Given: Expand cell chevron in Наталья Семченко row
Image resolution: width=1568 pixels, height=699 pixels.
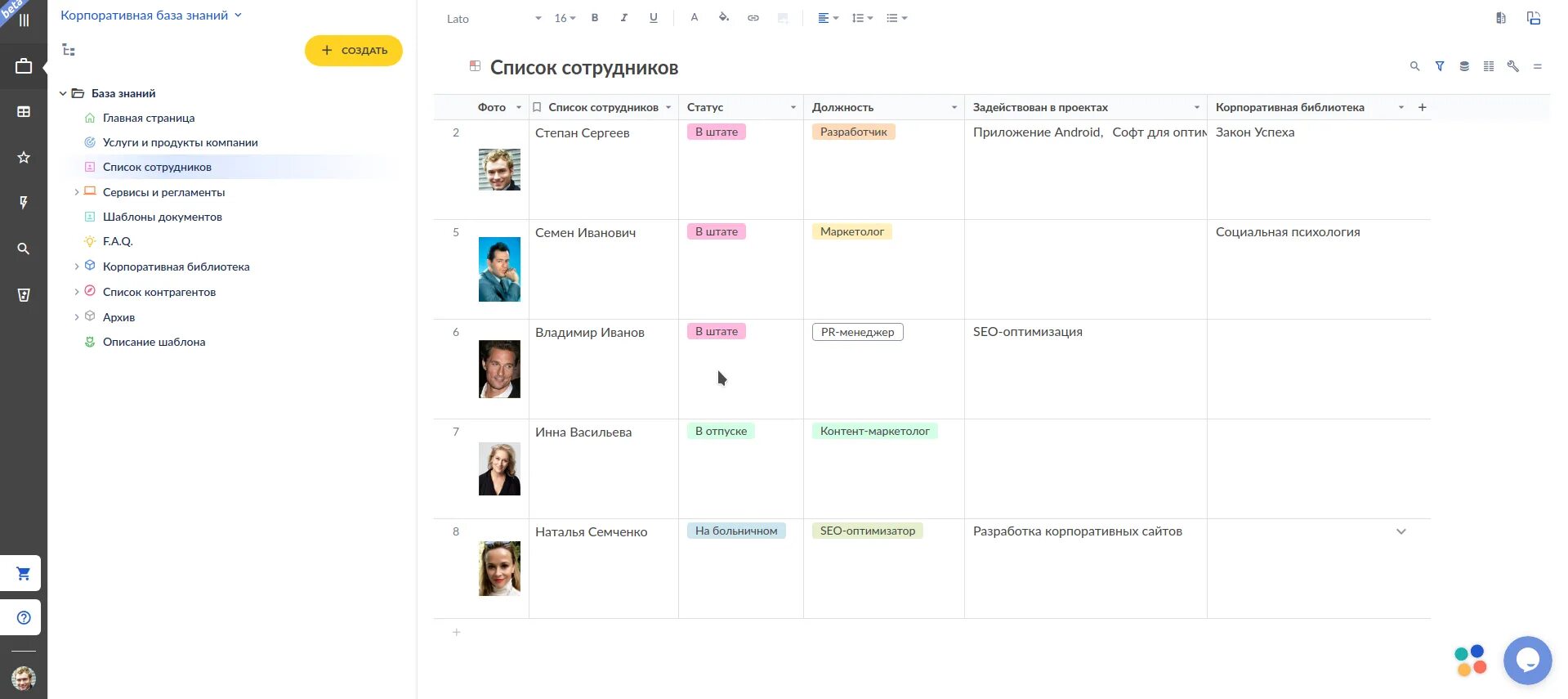Looking at the screenshot, I should (x=1400, y=531).
